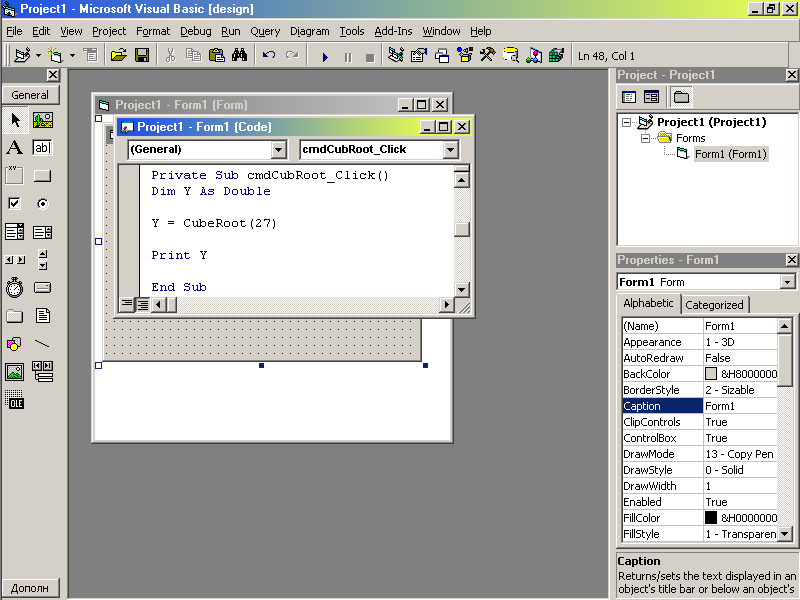Select the FileListBox tool in toolbox
Viewport: 800px width, 600px height.
[x=43, y=316]
